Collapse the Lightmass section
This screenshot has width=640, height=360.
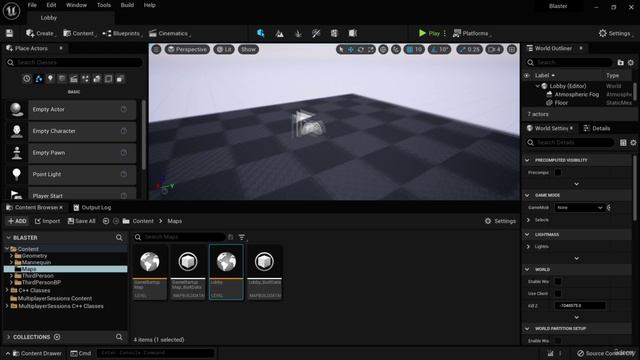point(527,234)
